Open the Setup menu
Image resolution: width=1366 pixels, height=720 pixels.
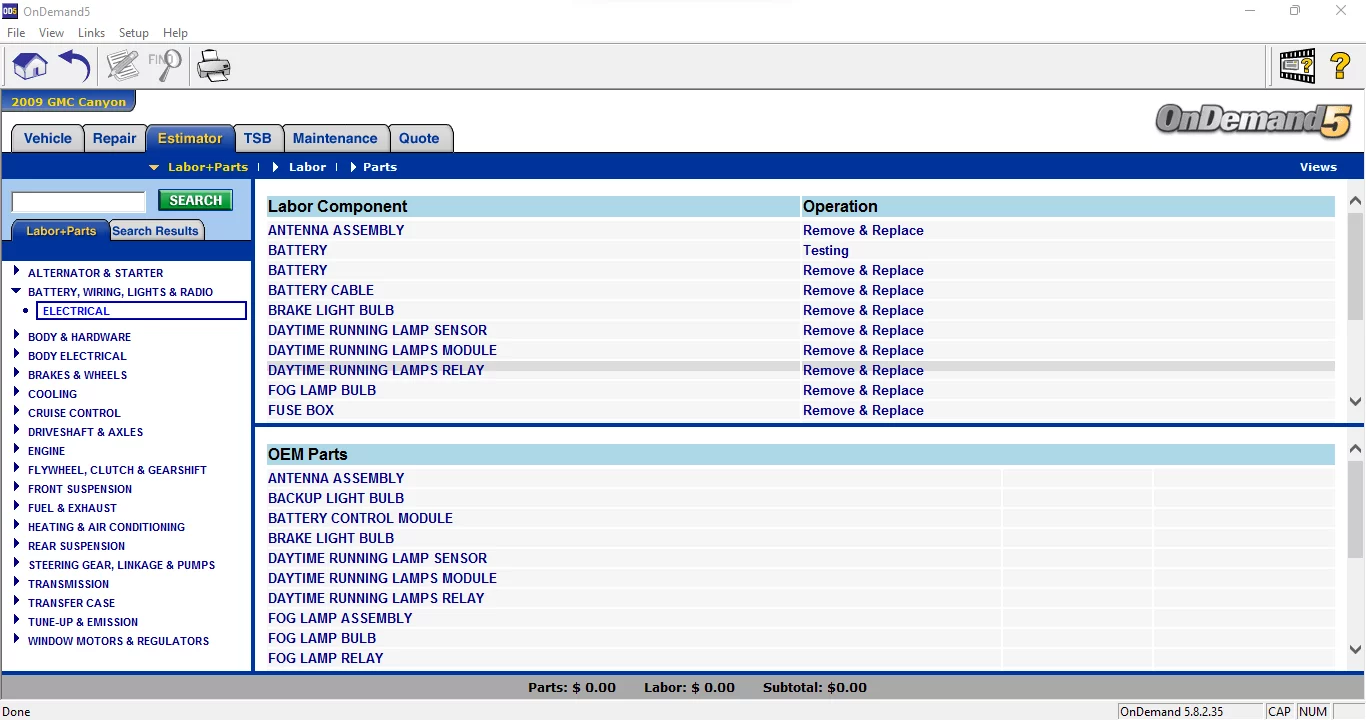click(x=133, y=32)
